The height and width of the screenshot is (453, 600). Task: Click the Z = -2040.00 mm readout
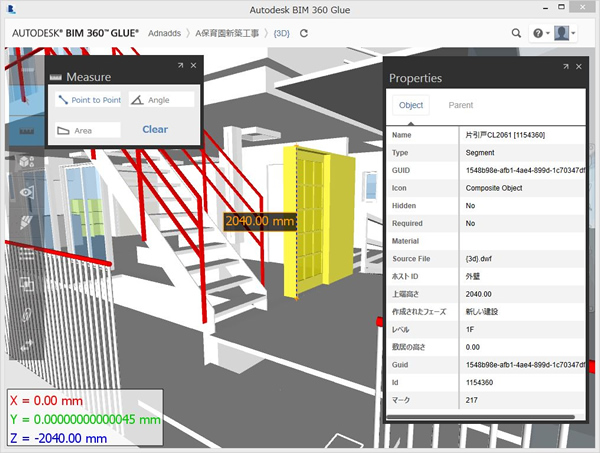point(58,438)
